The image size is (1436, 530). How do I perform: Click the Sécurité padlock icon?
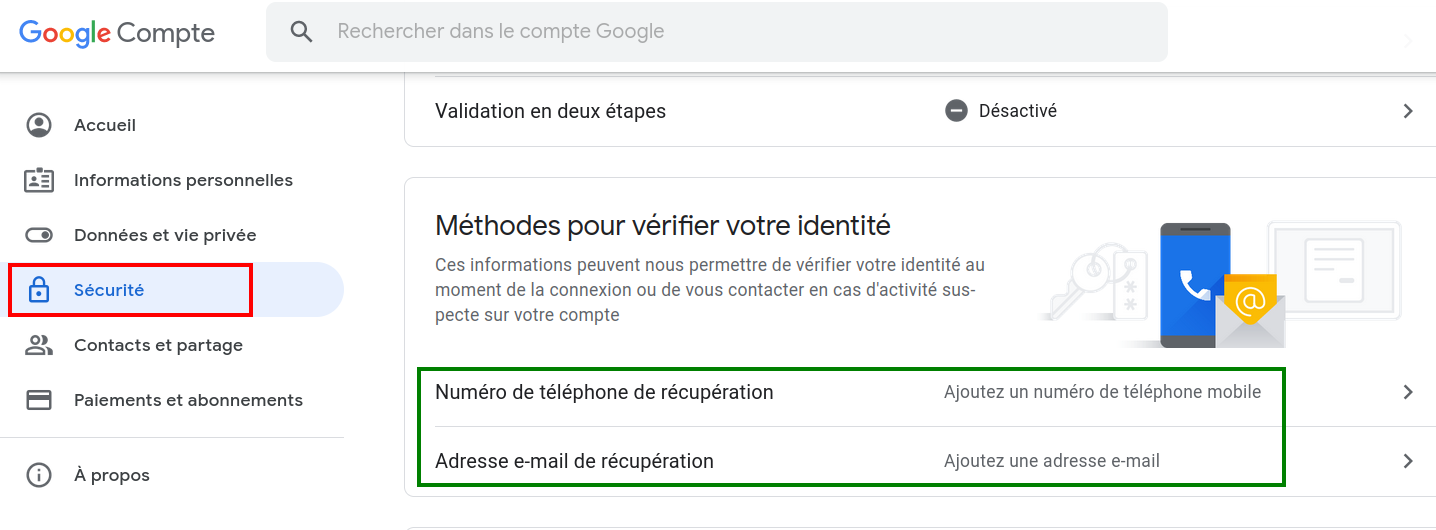[x=39, y=290]
